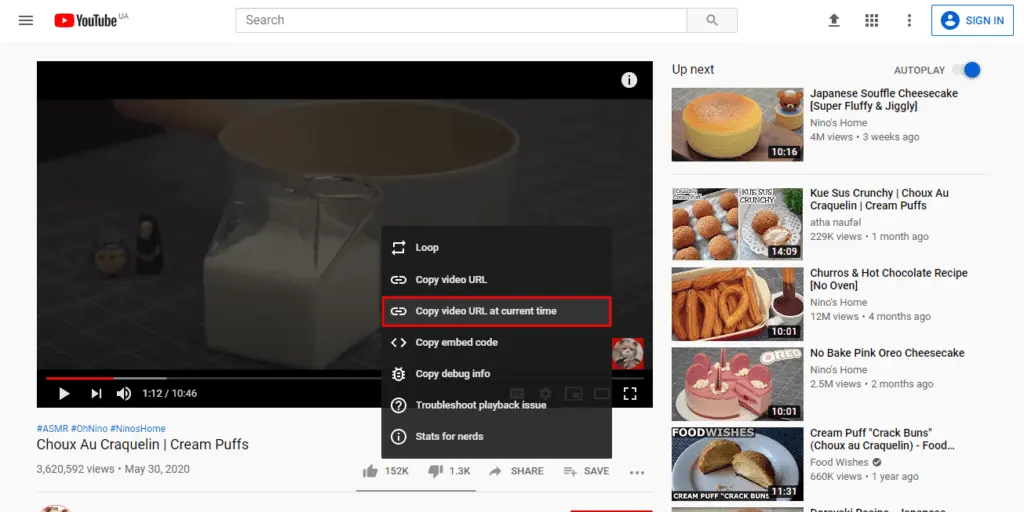Screen dimensions: 1024x512
Task: Select Copy debug info
Action: (x=496, y=374)
